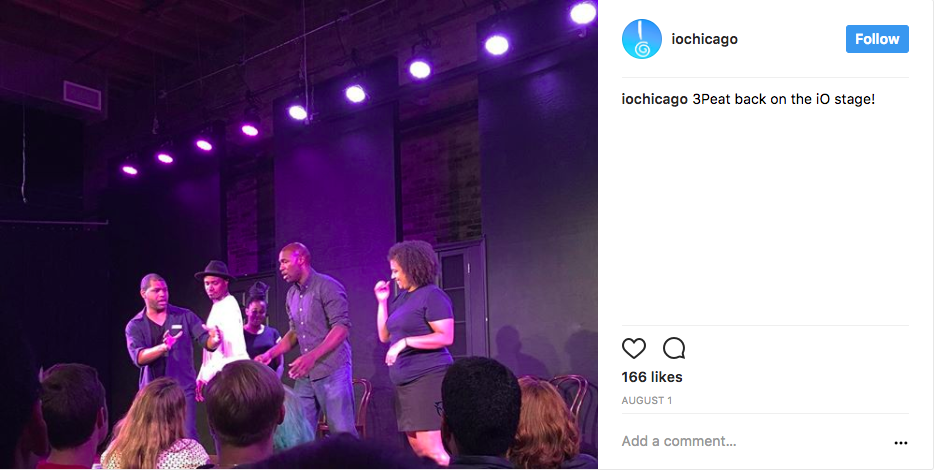934x470 pixels.
Task: Click the woman with the hair bun
Action: pos(260,326)
